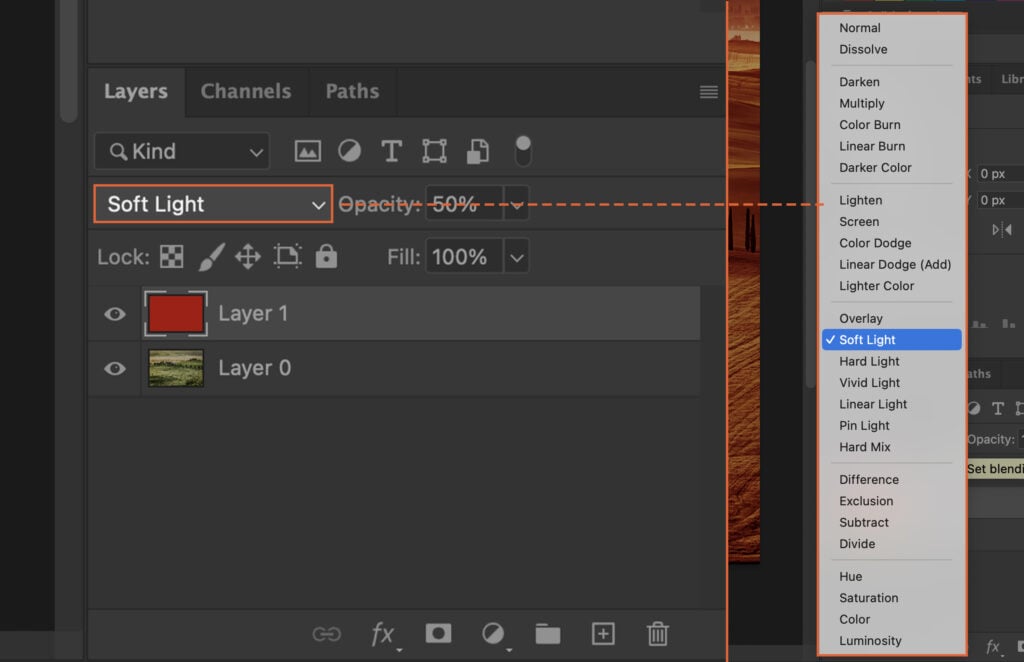Delete the selected layer
The image size is (1024, 662).
pyautogui.click(x=657, y=633)
